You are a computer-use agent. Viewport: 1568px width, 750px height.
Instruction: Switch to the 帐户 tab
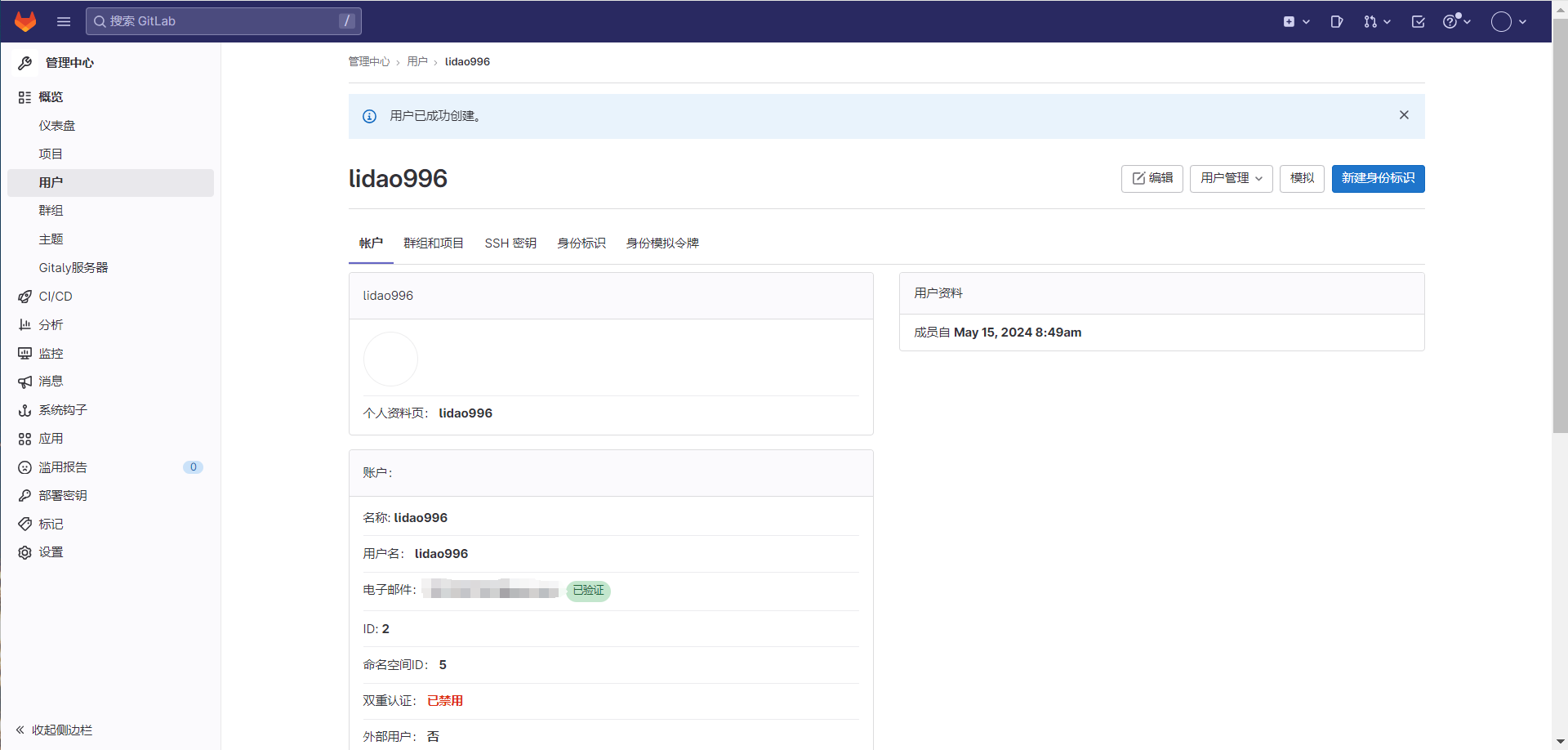[371, 243]
